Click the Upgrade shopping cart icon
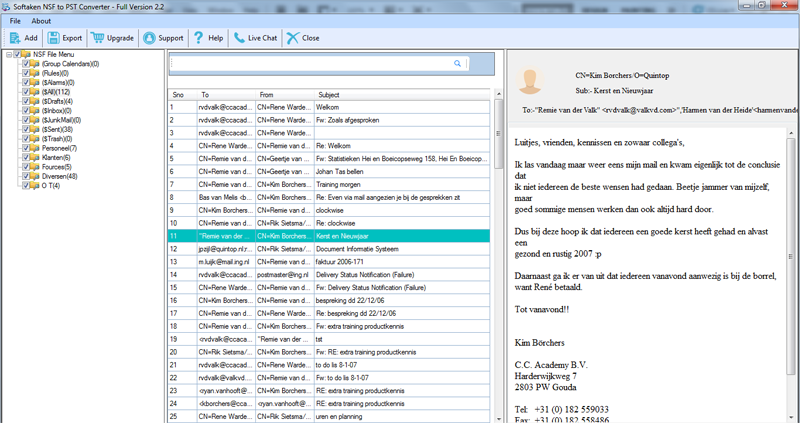This screenshot has height=423, width=800. click(97, 38)
